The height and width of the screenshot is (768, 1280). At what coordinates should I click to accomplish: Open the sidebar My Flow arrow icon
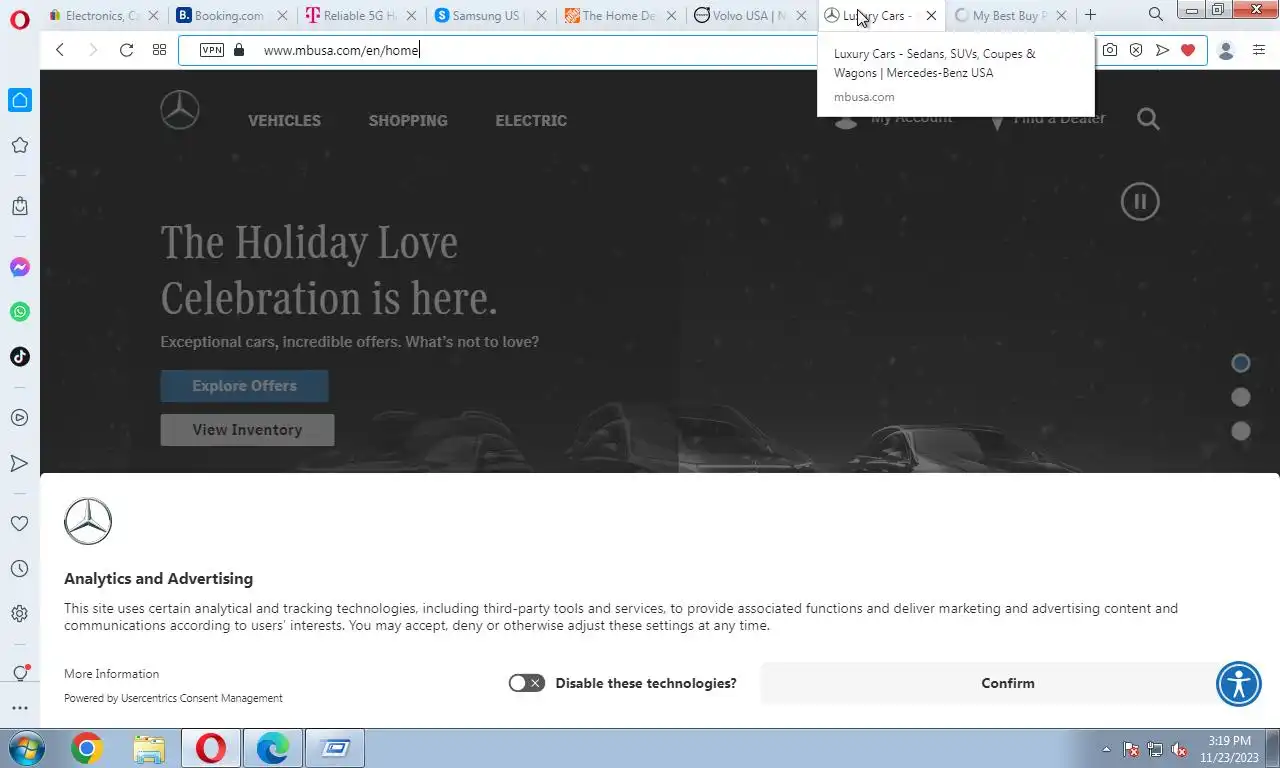(20, 463)
